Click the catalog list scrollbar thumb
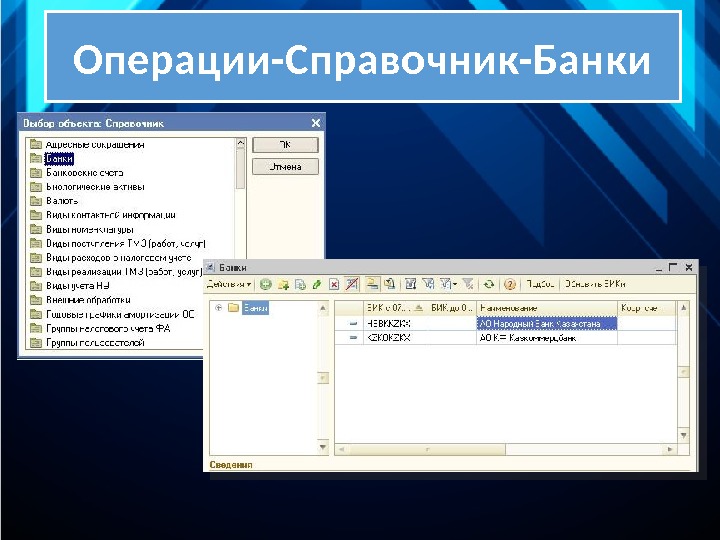The height and width of the screenshot is (540, 720). [240, 169]
